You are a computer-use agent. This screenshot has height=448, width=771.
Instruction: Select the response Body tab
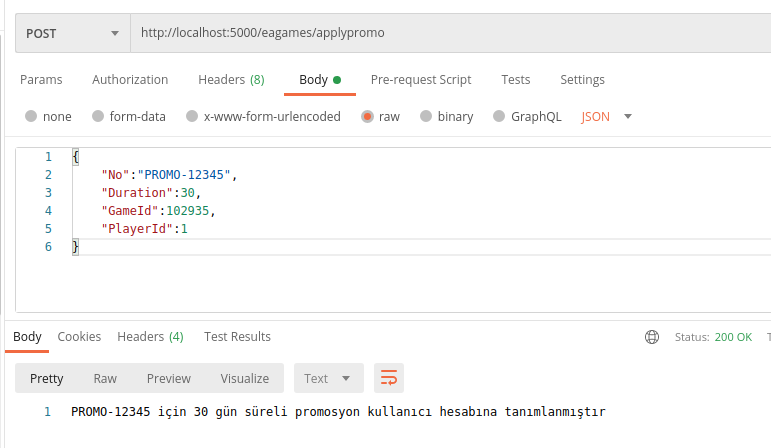27,337
